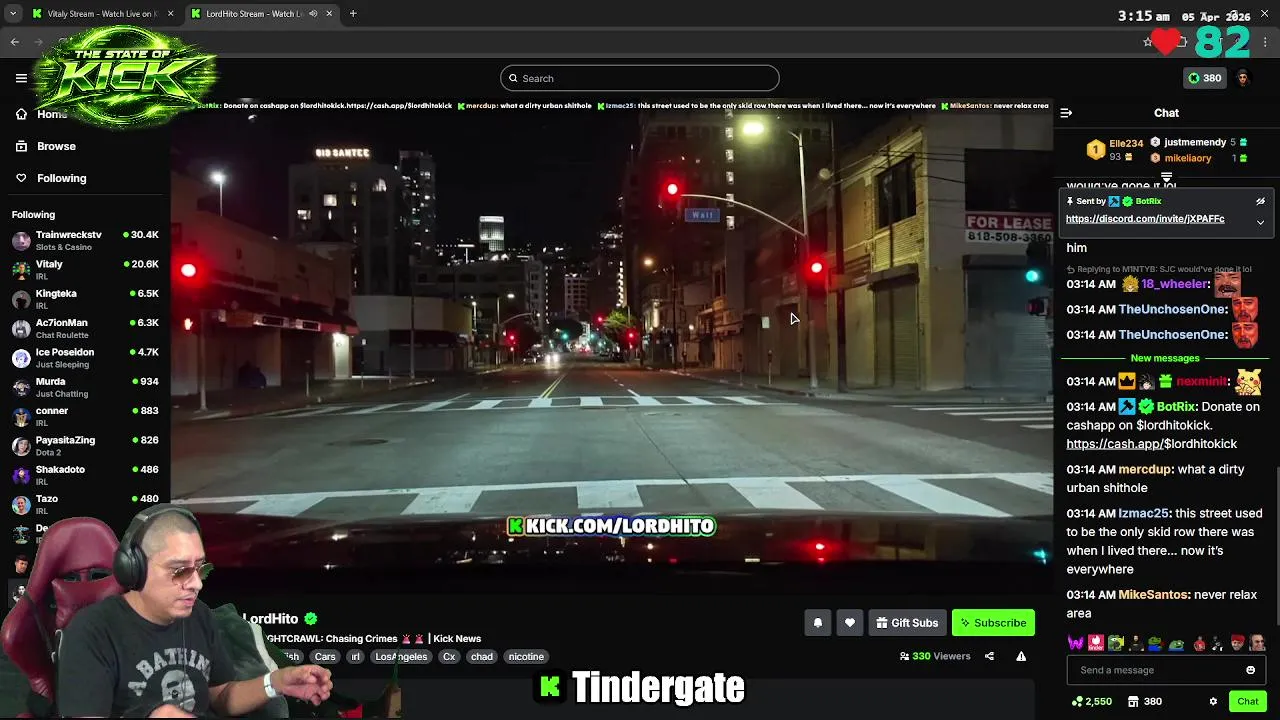Screen dimensions: 1280x720
Task: Select the red beanie face emote
Action: 1237,643
